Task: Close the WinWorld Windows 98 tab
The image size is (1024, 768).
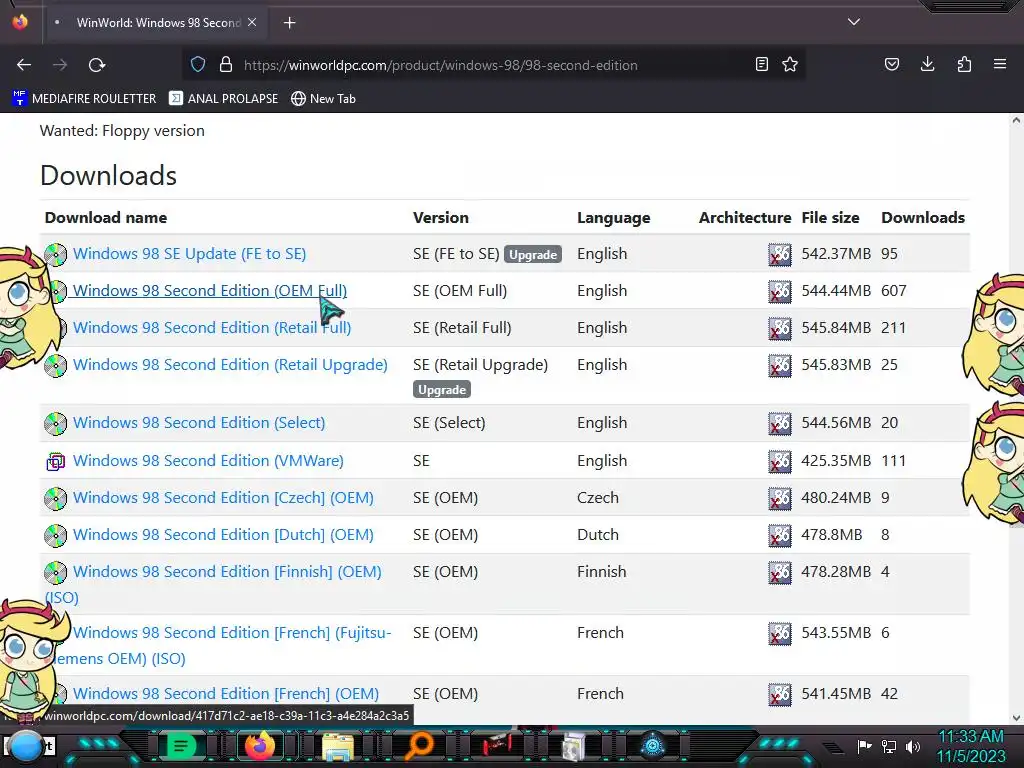Action: (x=252, y=22)
